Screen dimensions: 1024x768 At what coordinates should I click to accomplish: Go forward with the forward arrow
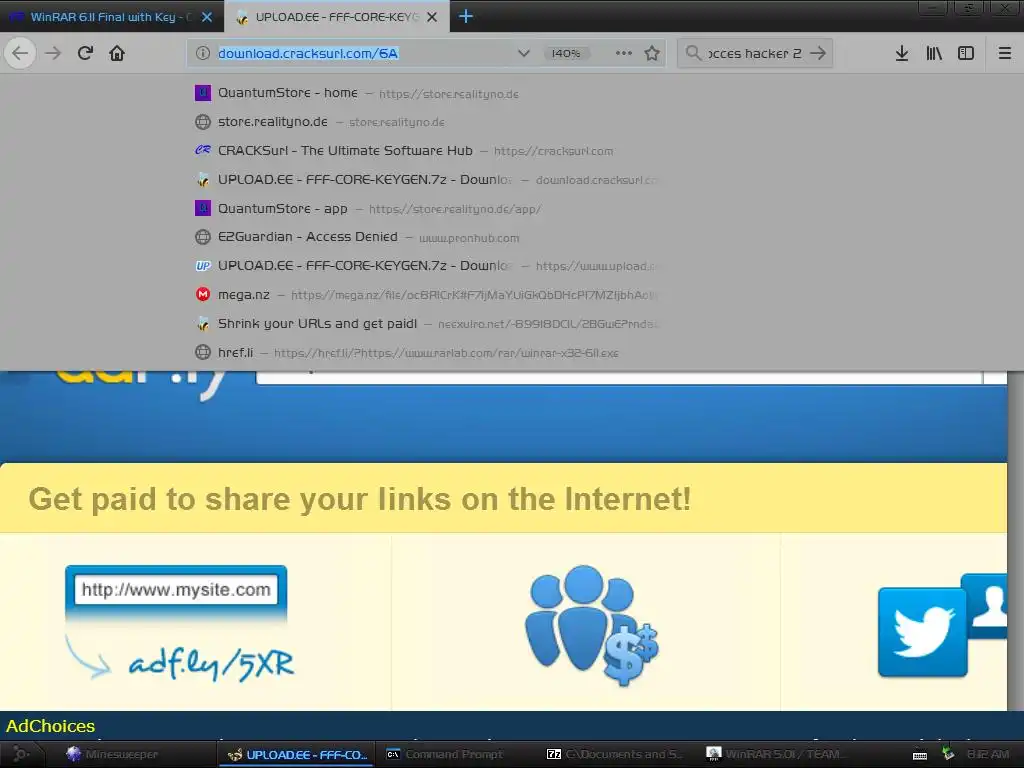coord(53,53)
